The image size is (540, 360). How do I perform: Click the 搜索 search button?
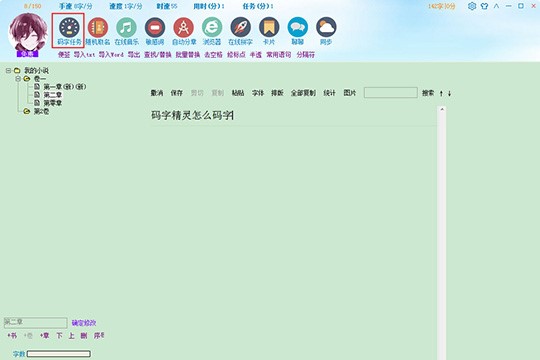[x=428, y=93]
